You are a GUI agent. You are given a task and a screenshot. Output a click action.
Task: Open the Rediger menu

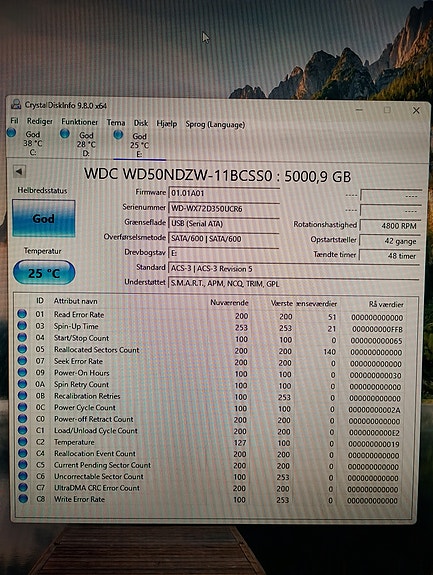click(40, 121)
